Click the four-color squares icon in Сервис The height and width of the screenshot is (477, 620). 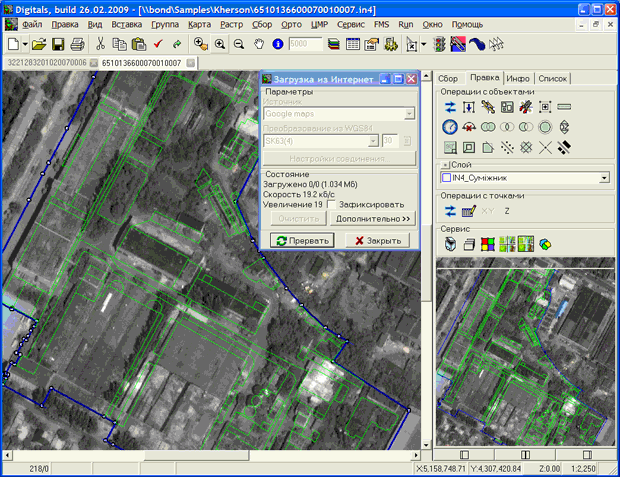[488, 243]
